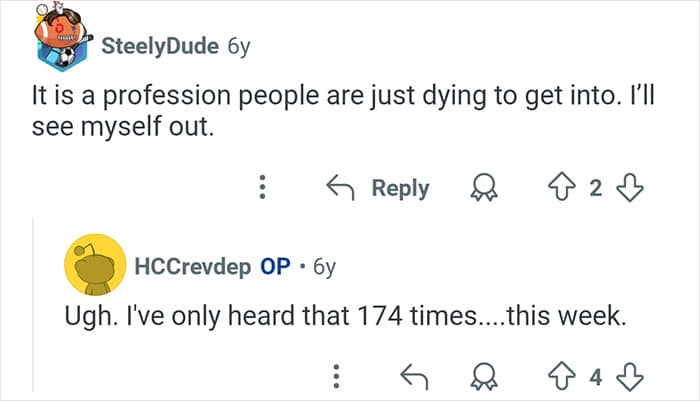700x401 pixels.
Task: Open the three-dot menu on SteelyDude's comment
Action: (x=263, y=187)
